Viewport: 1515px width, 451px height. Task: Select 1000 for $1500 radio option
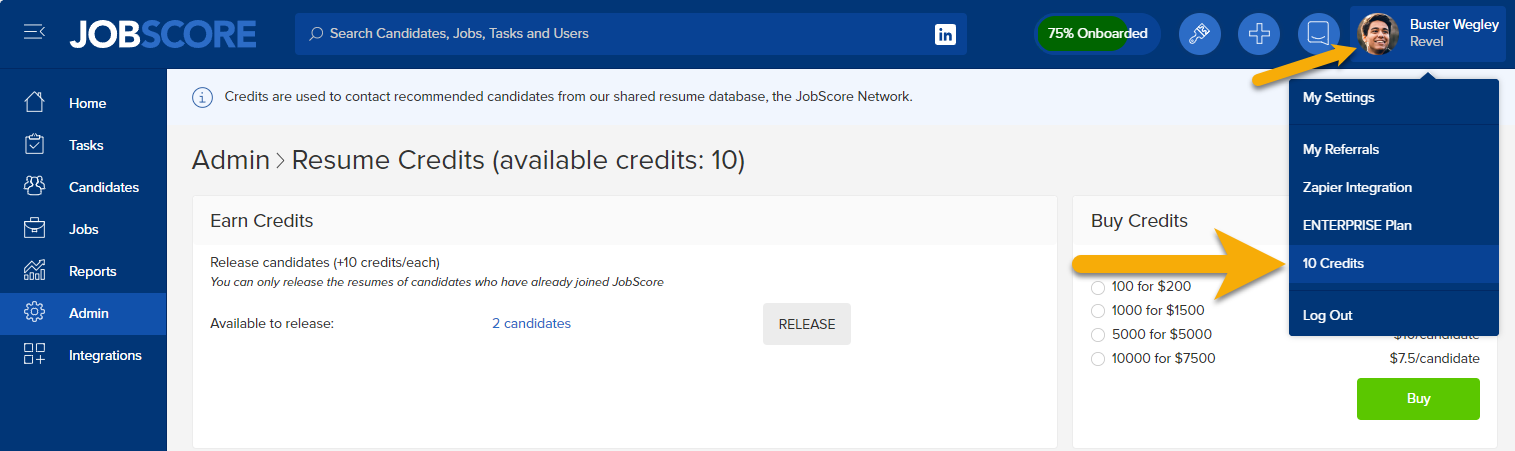pyautogui.click(x=1098, y=311)
